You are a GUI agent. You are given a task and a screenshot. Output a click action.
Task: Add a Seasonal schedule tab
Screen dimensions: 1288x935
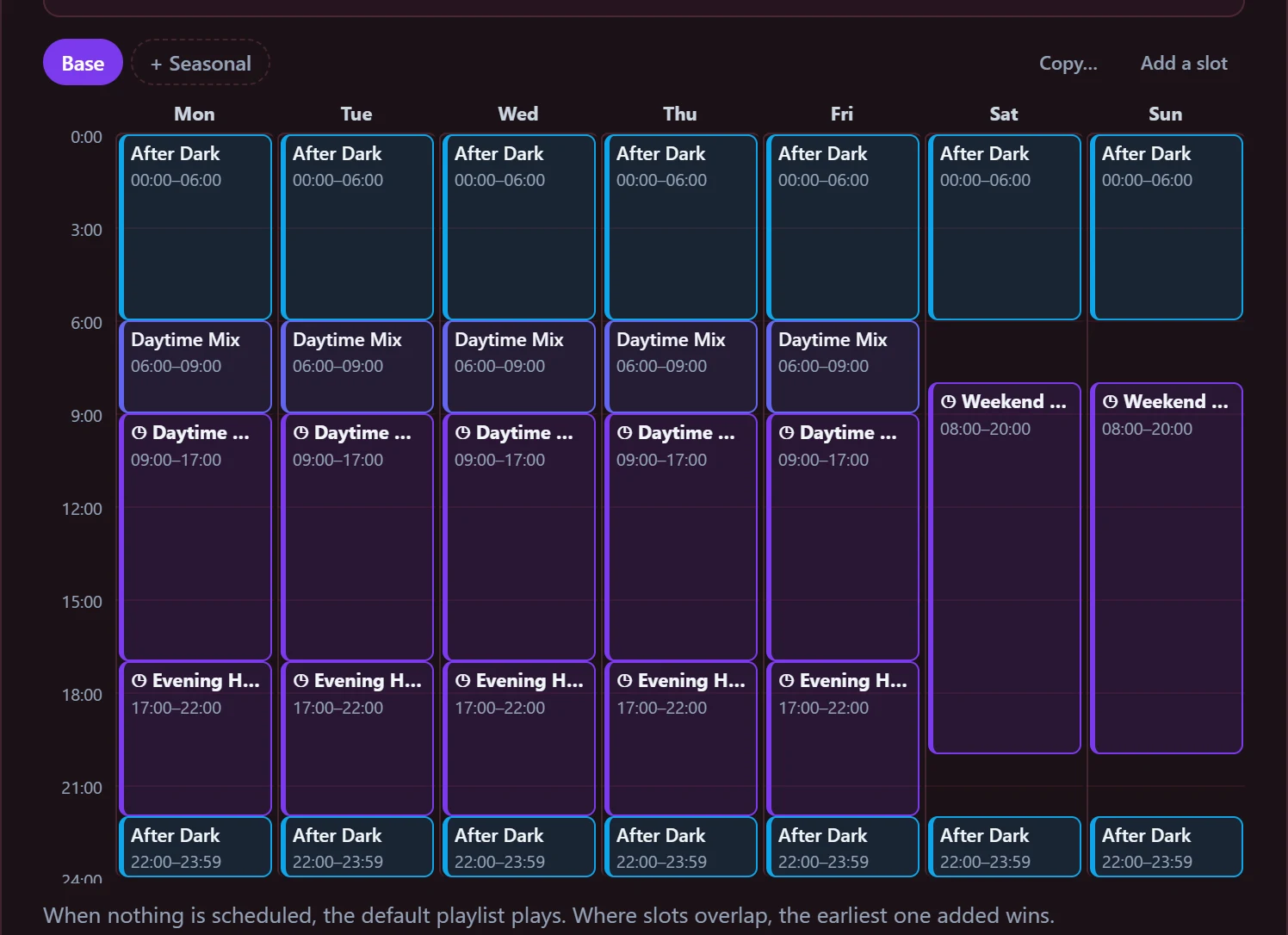[201, 63]
